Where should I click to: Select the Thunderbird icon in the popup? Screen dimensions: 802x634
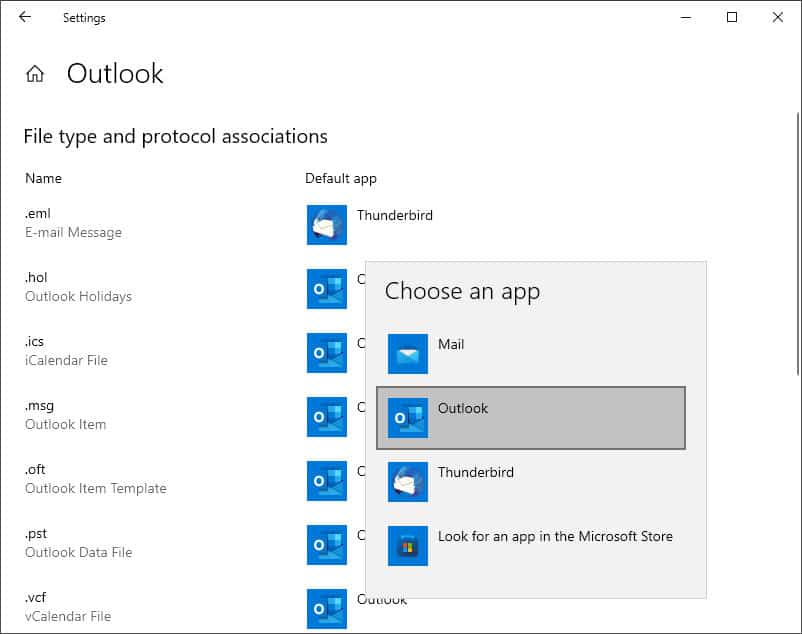tap(408, 482)
